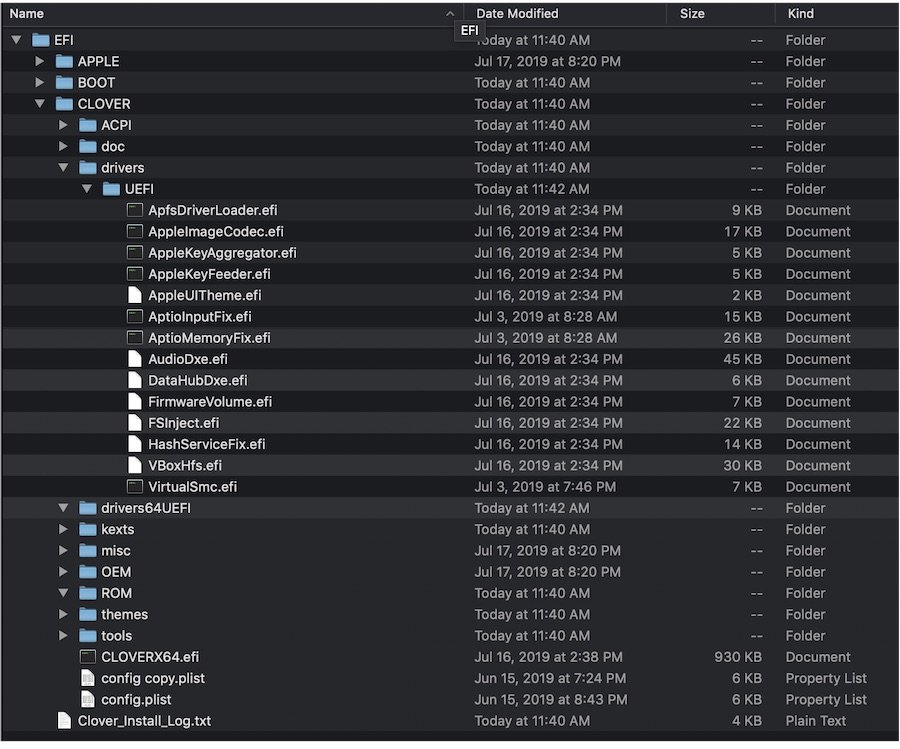Viewport: 900px width, 749px height.
Task: Click the AptioMemoryFix.efi file icon
Action: click(135, 337)
